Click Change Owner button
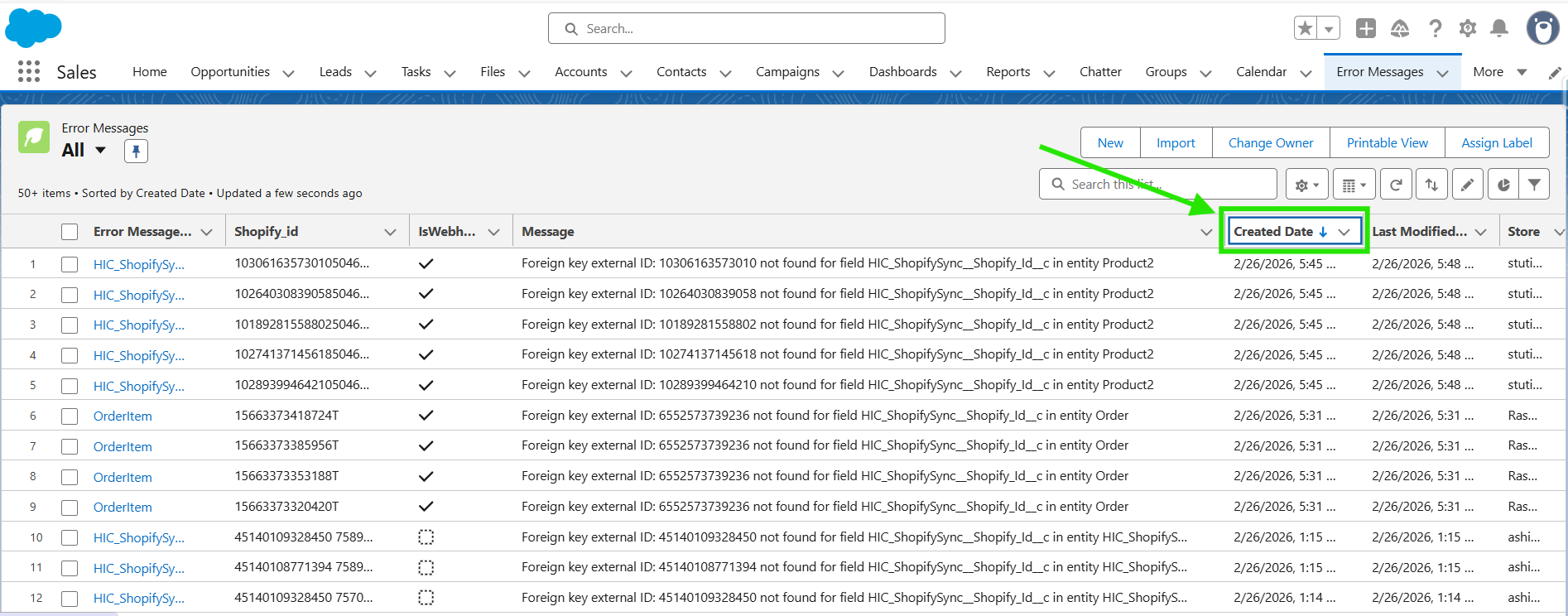The image size is (1568, 616). point(1271,142)
